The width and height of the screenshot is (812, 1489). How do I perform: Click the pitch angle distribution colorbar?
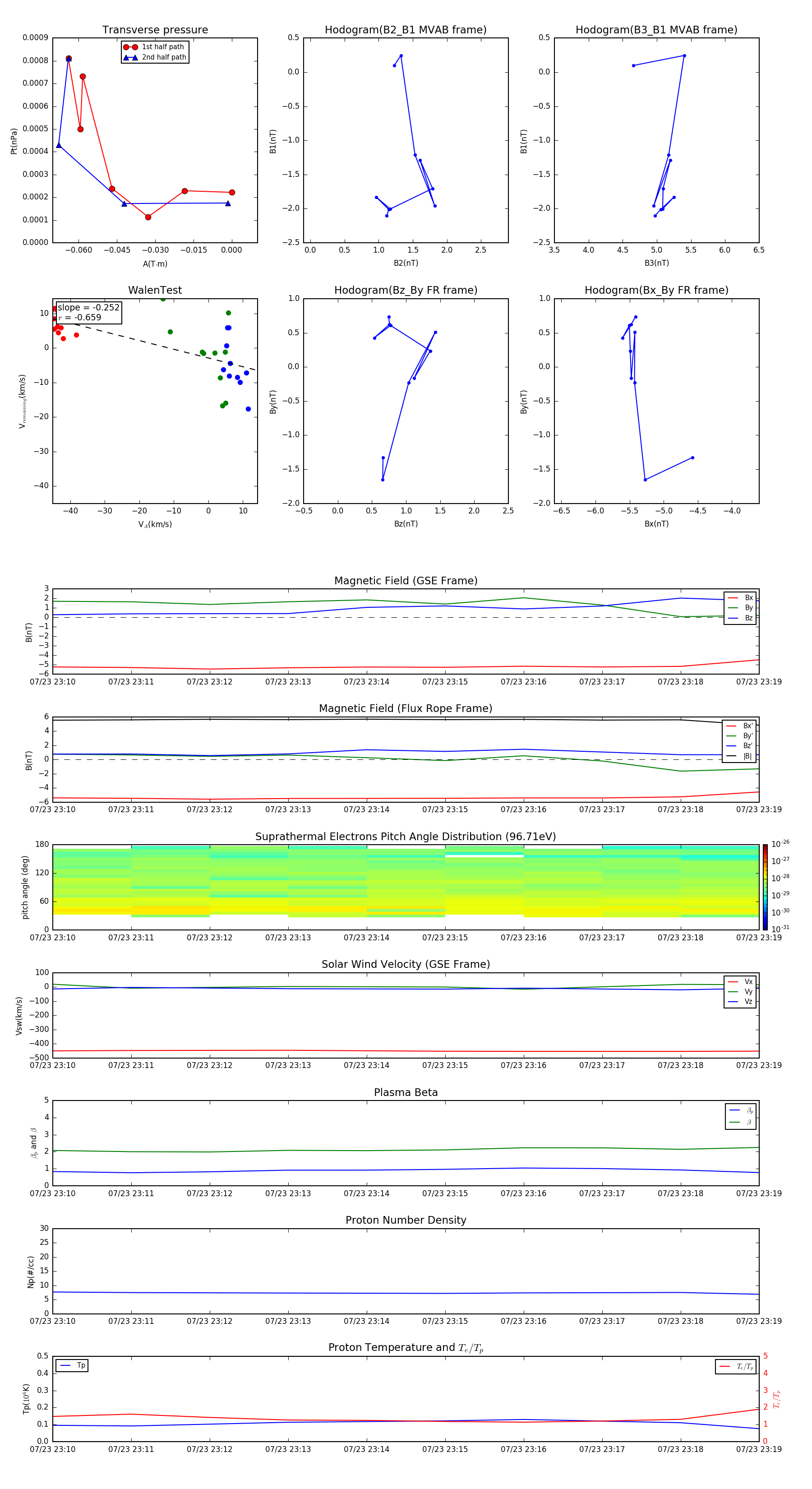[765, 887]
